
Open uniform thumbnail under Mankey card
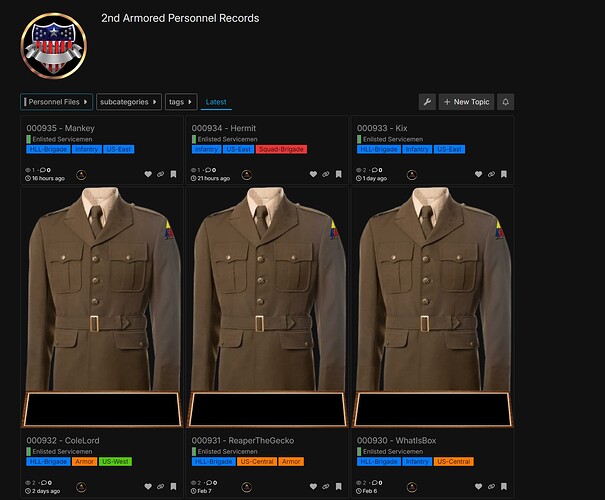[x=102, y=307]
